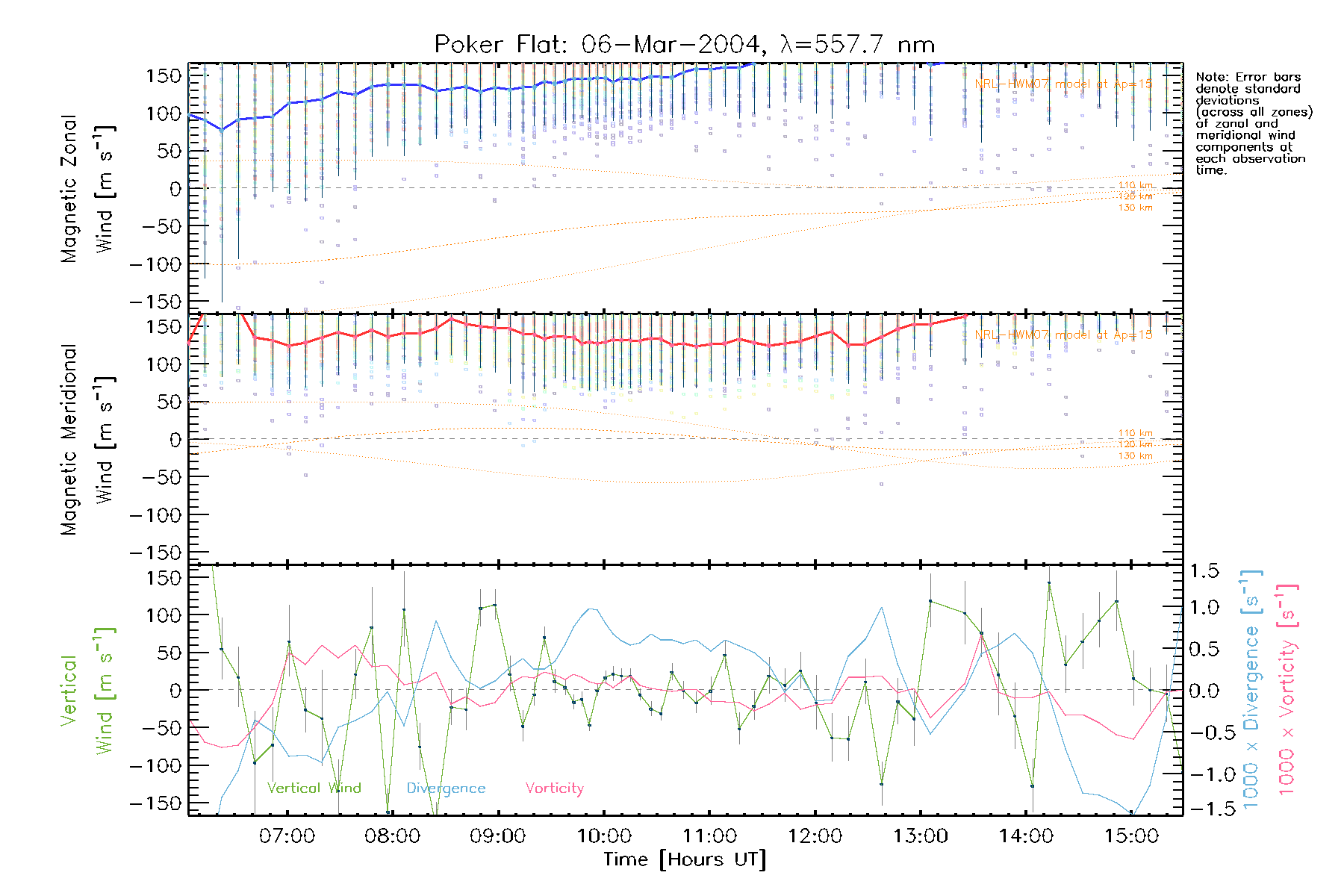Image resolution: width=1344 pixels, height=896 pixels.
Task: Click the 15:00 time axis tick label
Action: click(x=1131, y=836)
